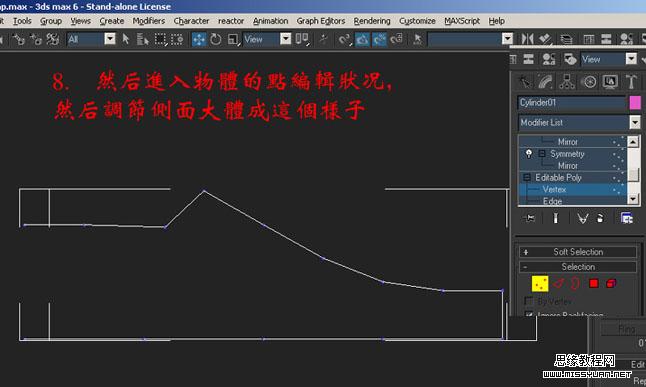Switch to the Display command panel tab
This screenshot has height=387, width=646.
pos(610,82)
